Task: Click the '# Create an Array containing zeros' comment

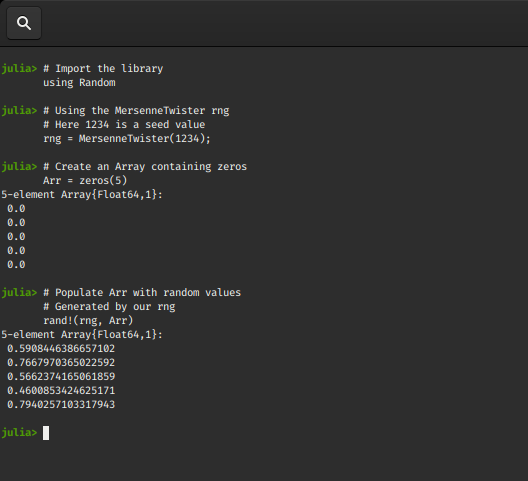Action: click(x=145, y=166)
